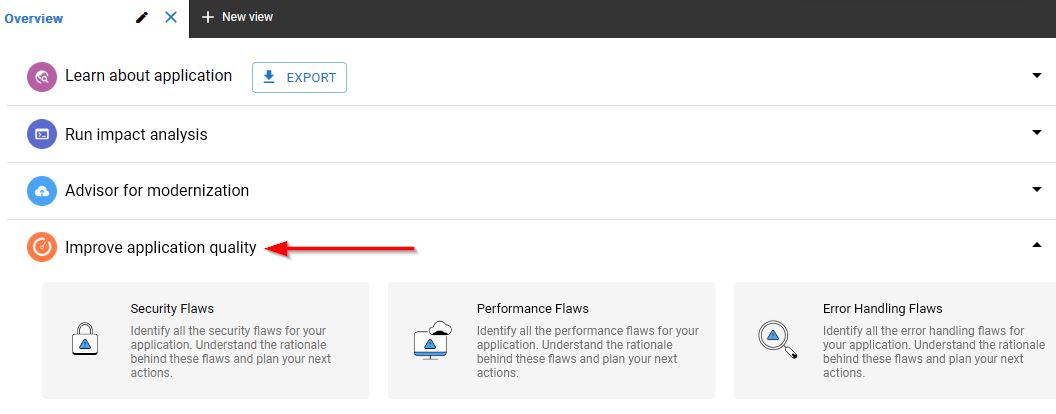The image size is (1056, 414).
Task: Open a New view tab
Action: [x=247, y=17]
